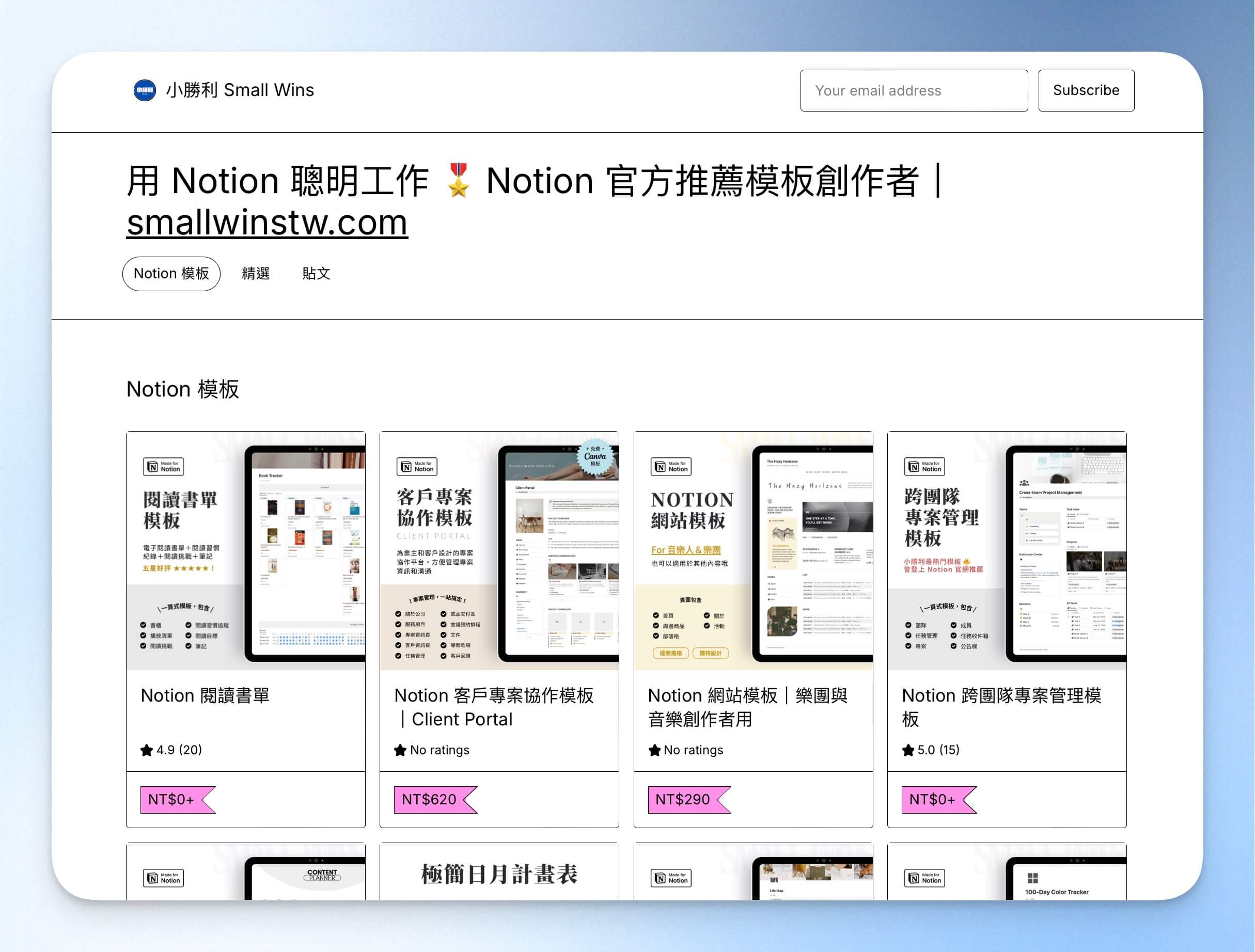The height and width of the screenshot is (952, 1255).
Task: Click the Subscribe button
Action: pos(1086,91)
